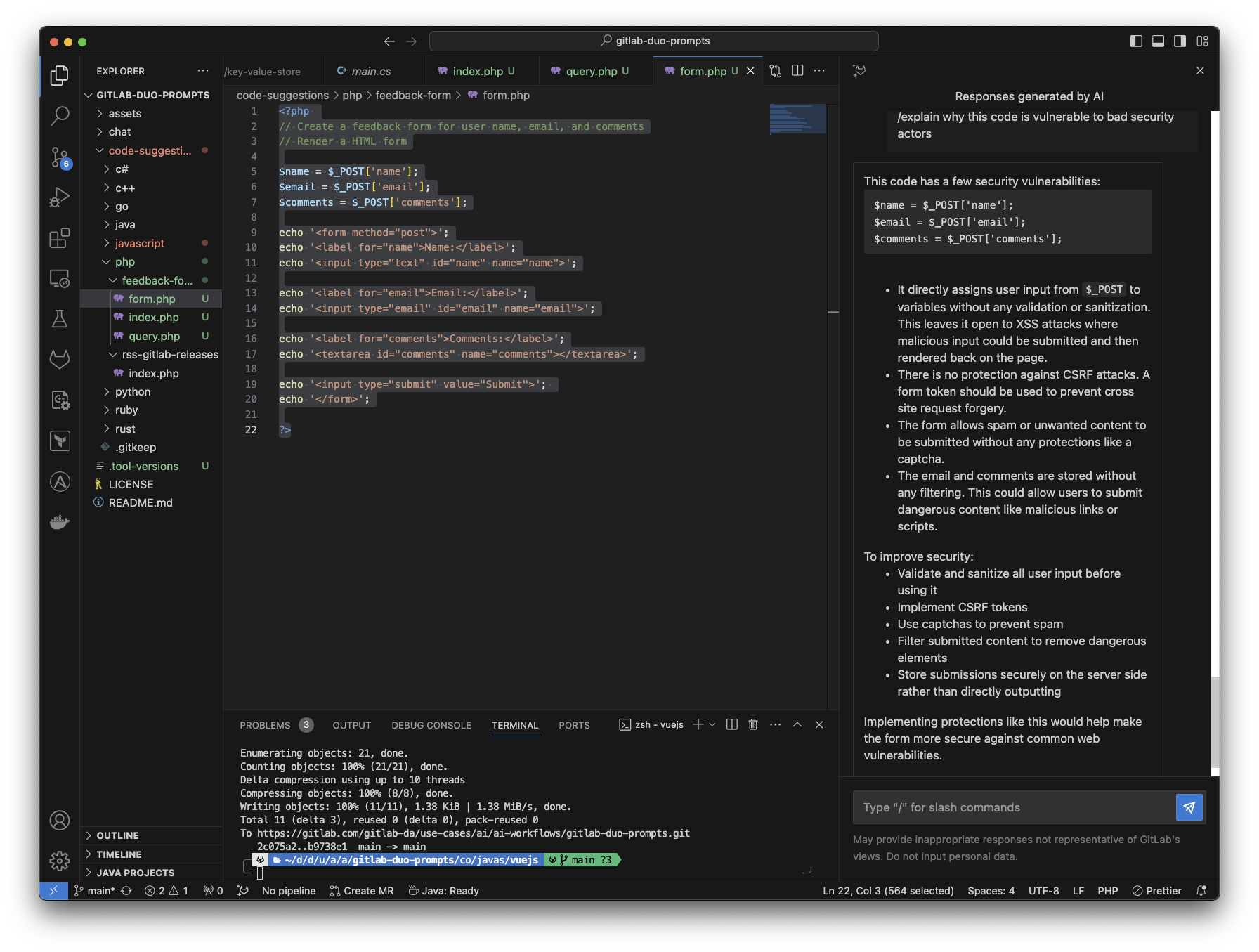Open the gitlab.com repository link in the terminal

pos(471,833)
